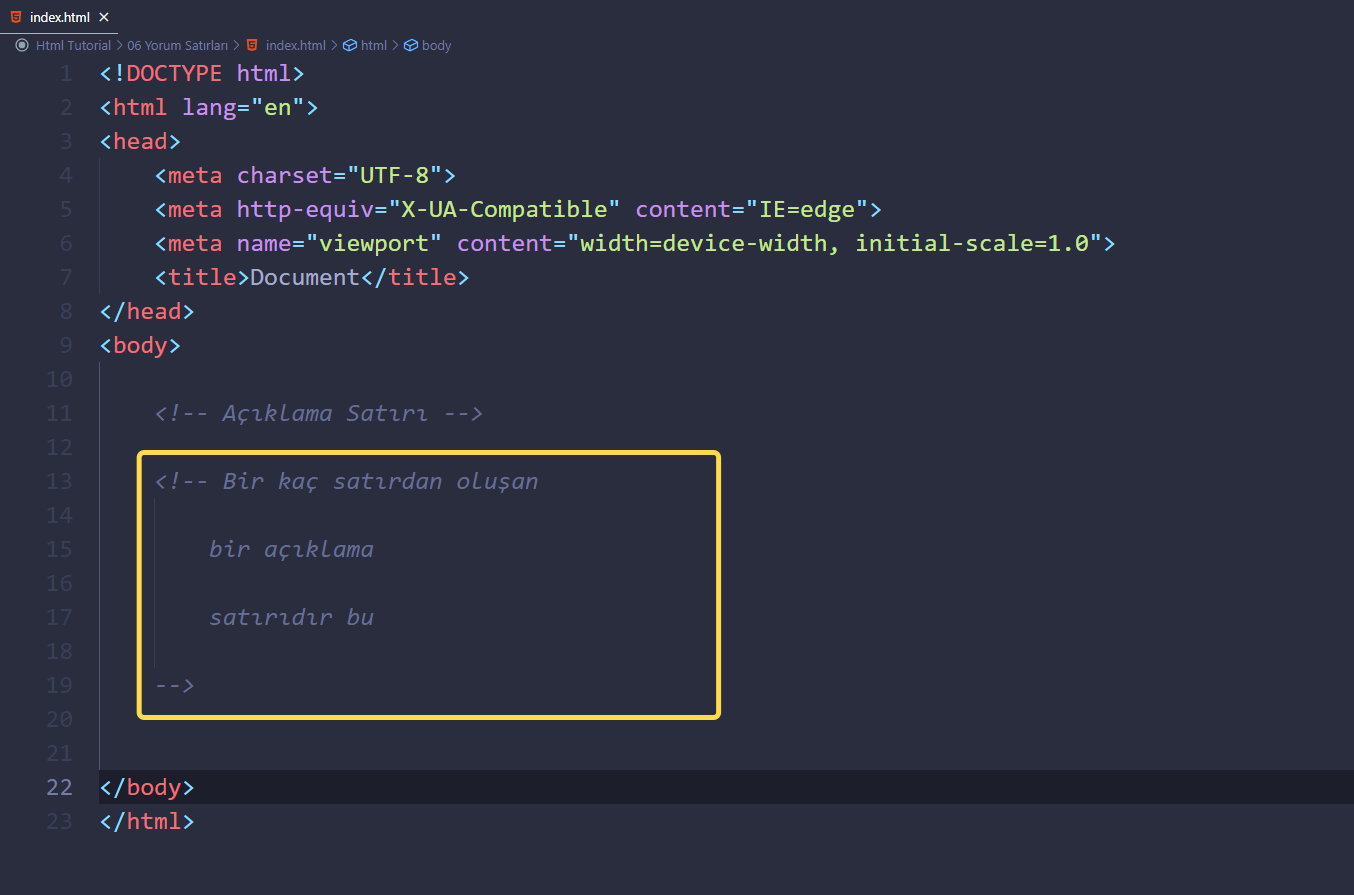Open the Html Tutorial breadcrumb folder

point(73,45)
